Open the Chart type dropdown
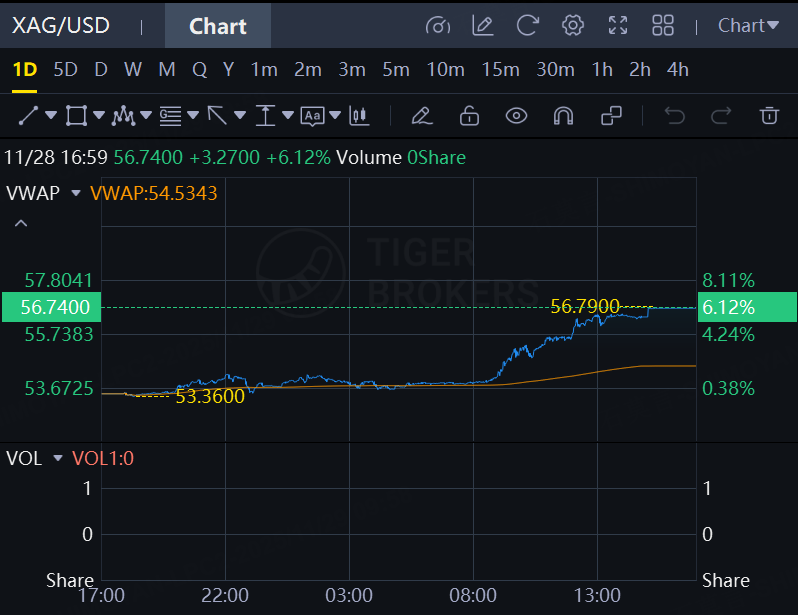 click(748, 25)
